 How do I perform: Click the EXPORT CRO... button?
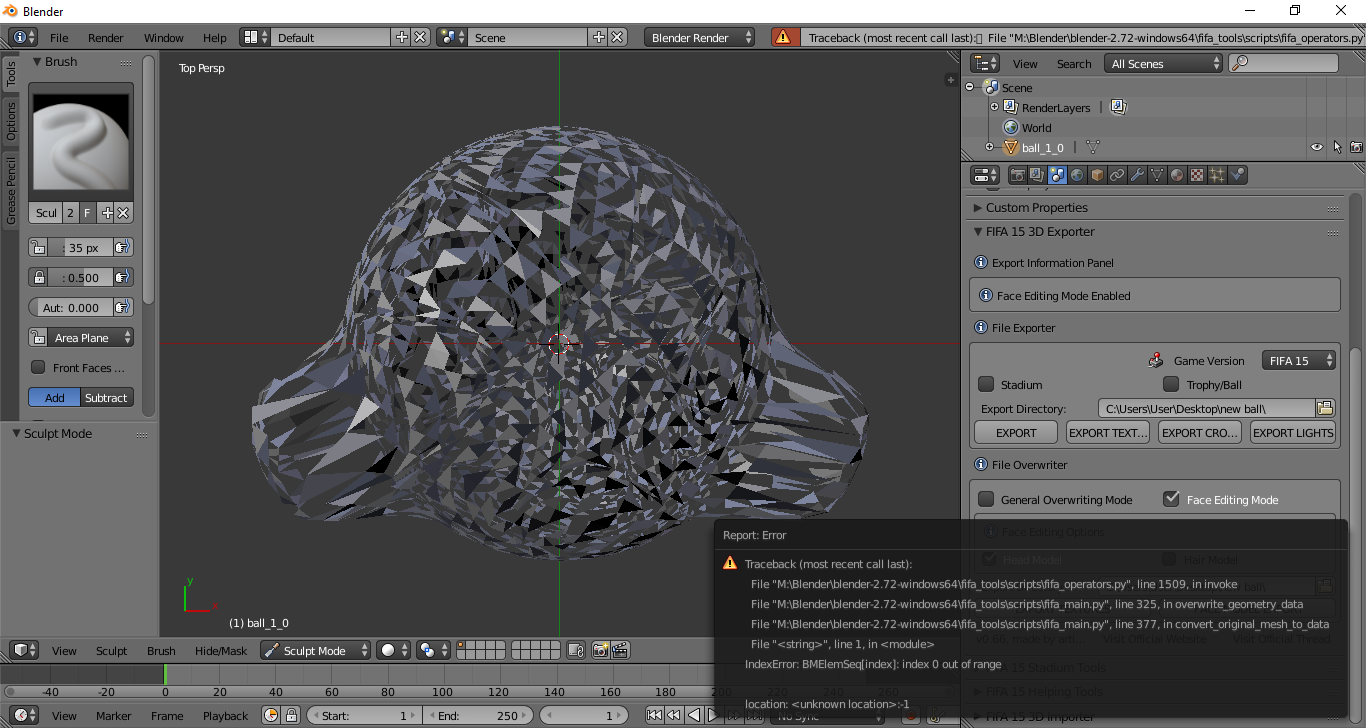1200,432
